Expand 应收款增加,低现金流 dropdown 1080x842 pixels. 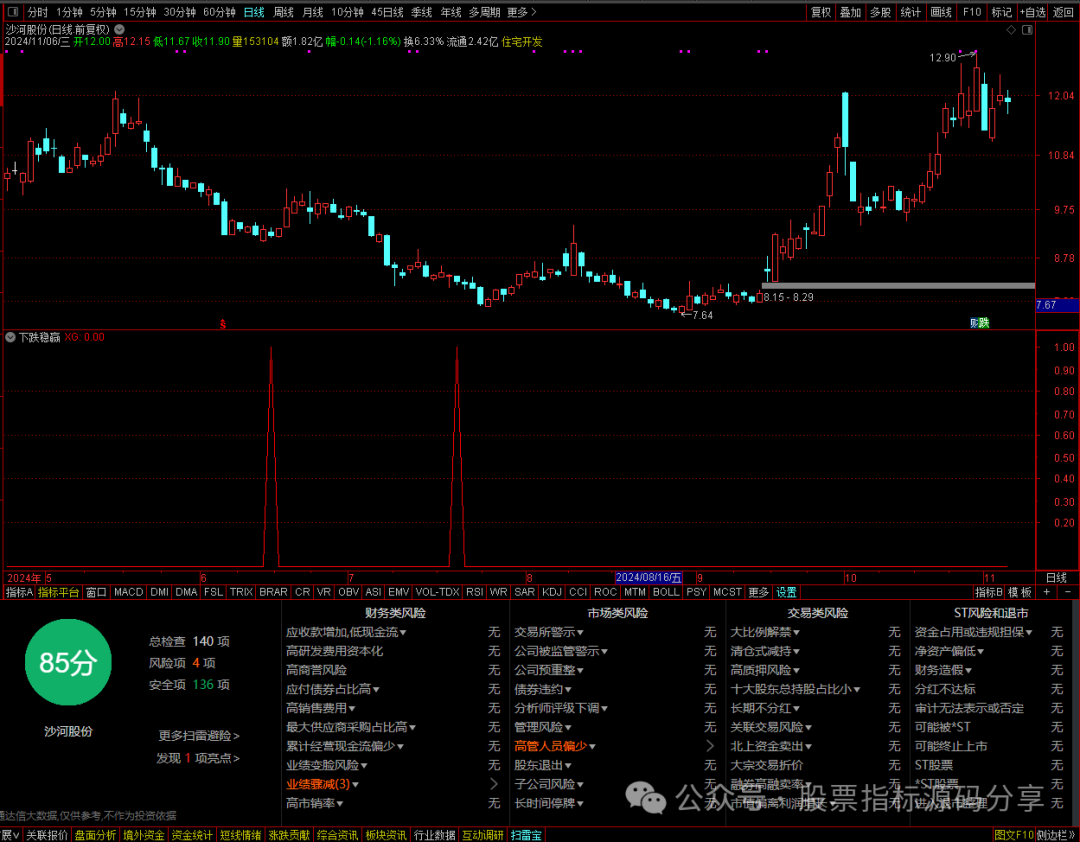(346, 632)
